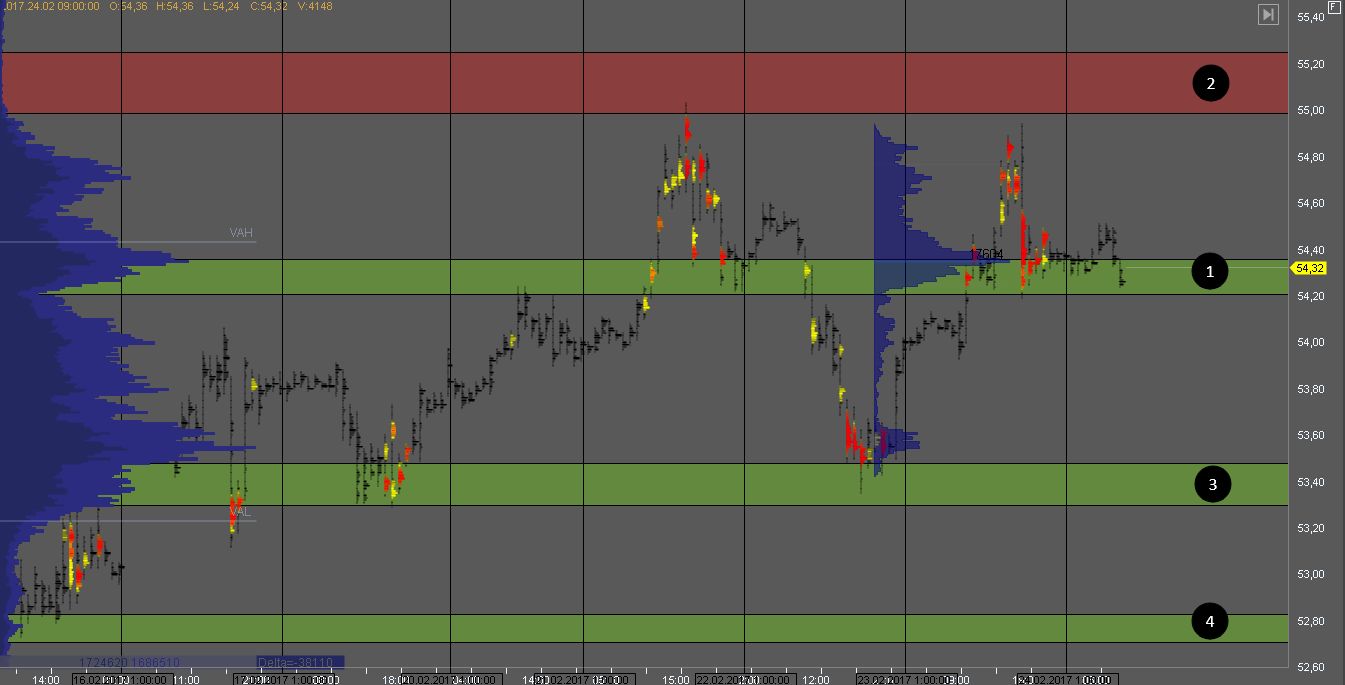This screenshot has width=1345, height=685.
Task: Select the black circle marker numbered 4
Action: [x=1210, y=622]
